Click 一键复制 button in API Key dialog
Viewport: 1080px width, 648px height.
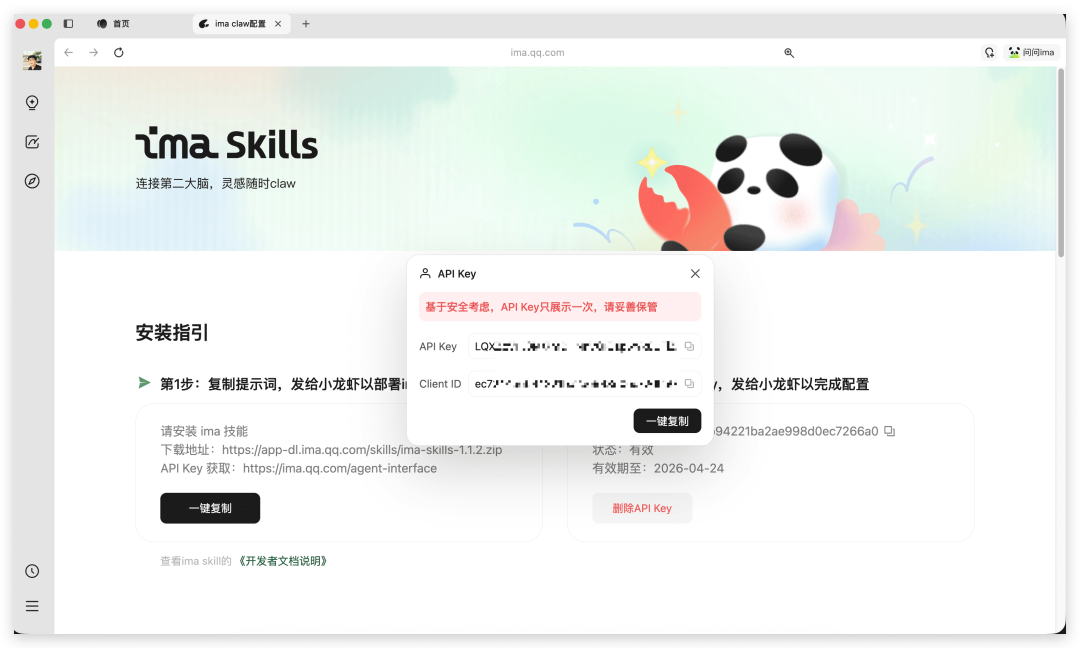click(667, 421)
